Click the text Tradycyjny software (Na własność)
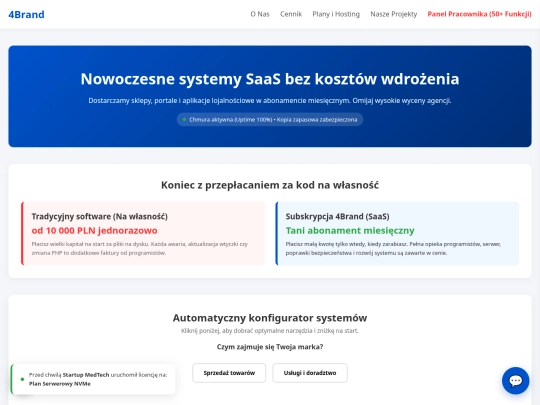The height and width of the screenshot is (405, 540). tap(100, 216)
